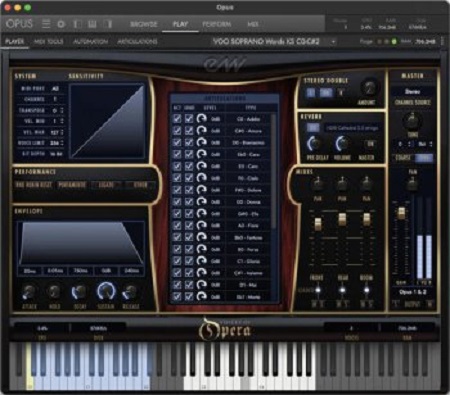Image resolution: width=450 pixels, height=395 pixels.
Task: Click the envelope Decay knob
Action: [x=79, y=292]
